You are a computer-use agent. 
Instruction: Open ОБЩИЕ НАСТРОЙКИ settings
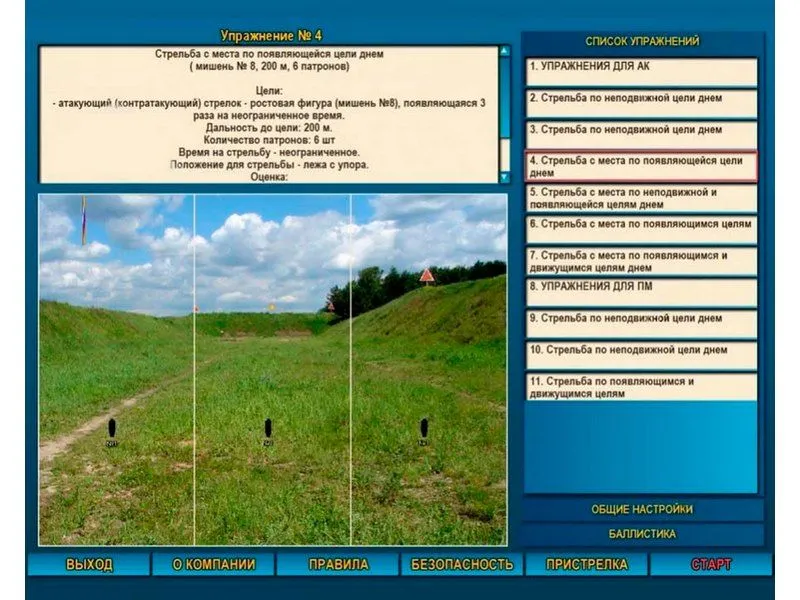[x=641, y=509]
